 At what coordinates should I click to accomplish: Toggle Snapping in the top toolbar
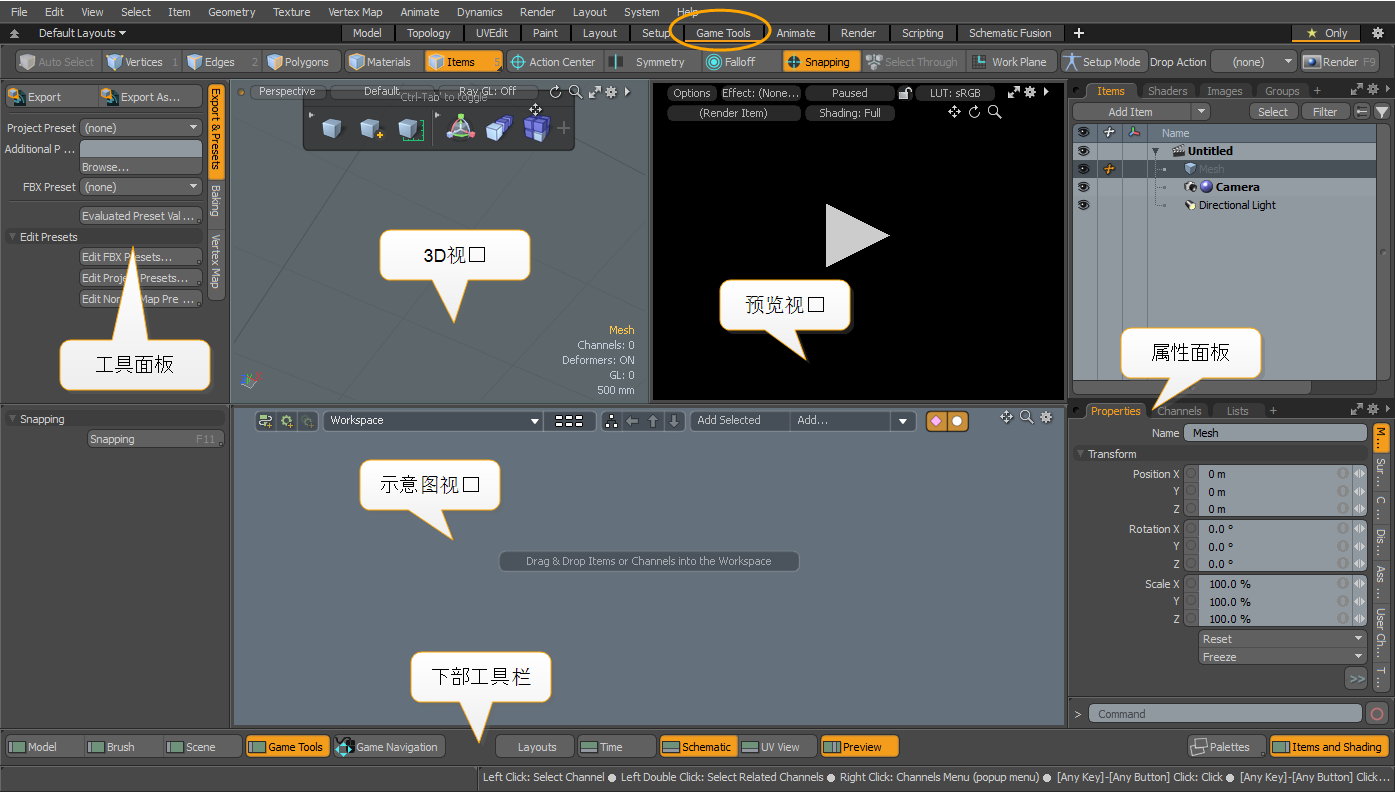(817, 62)
